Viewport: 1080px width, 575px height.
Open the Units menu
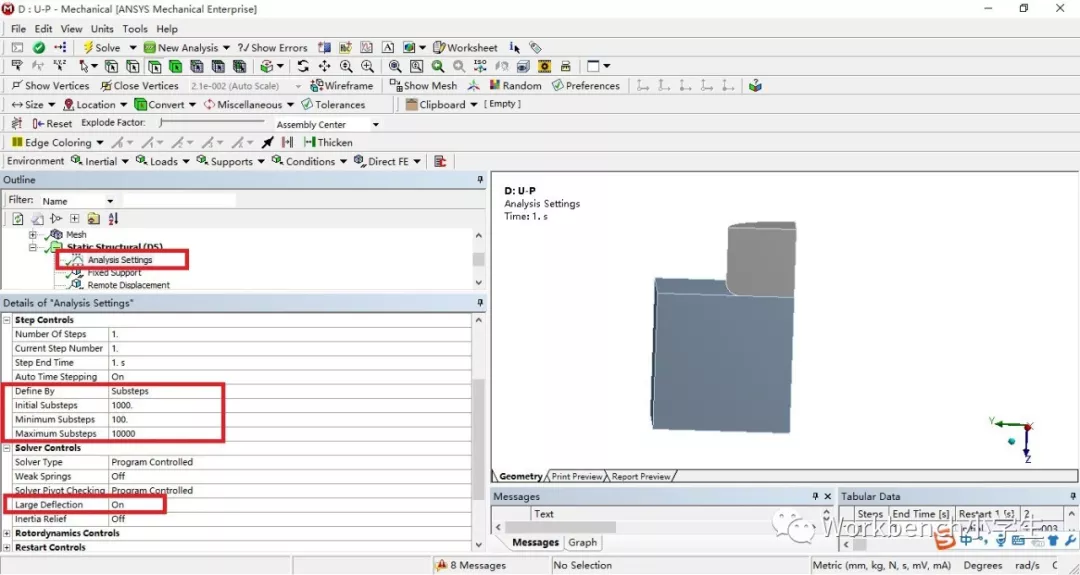(x=102, y=29)
